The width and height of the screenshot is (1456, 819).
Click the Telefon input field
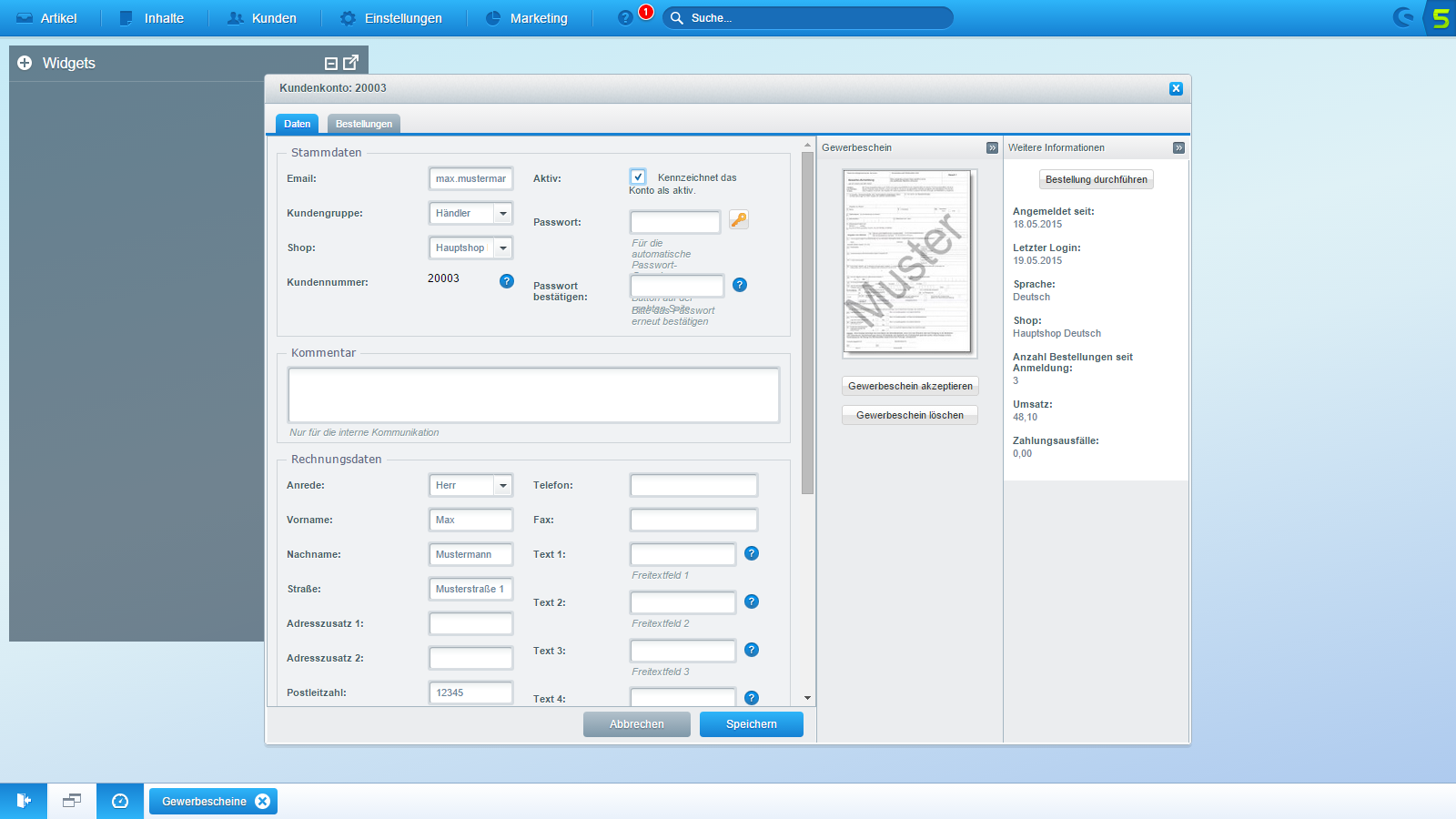click(693, 485)
